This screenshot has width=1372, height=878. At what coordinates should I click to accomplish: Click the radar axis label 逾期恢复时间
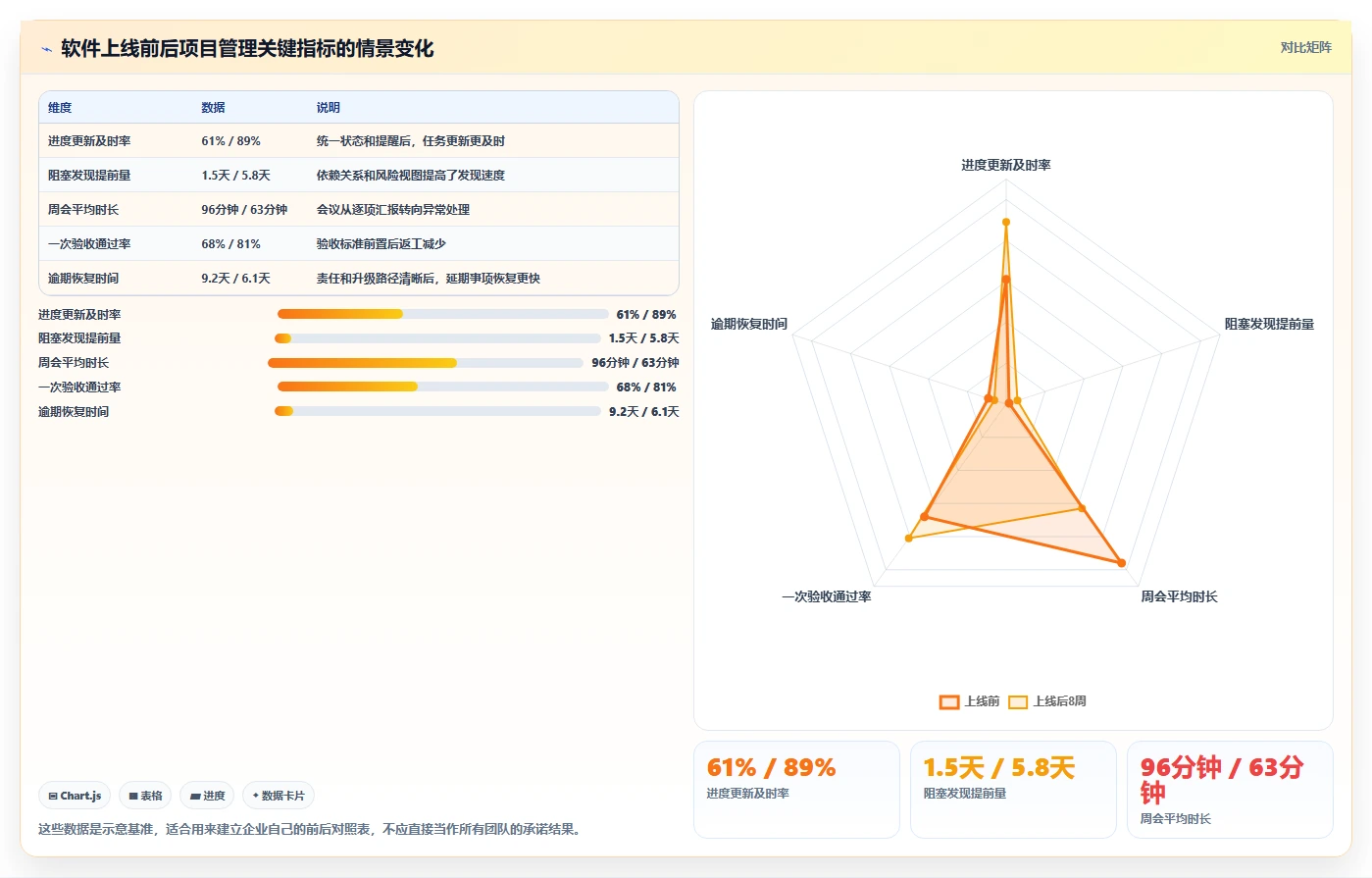pyautogui.click(x=748, y=325)
